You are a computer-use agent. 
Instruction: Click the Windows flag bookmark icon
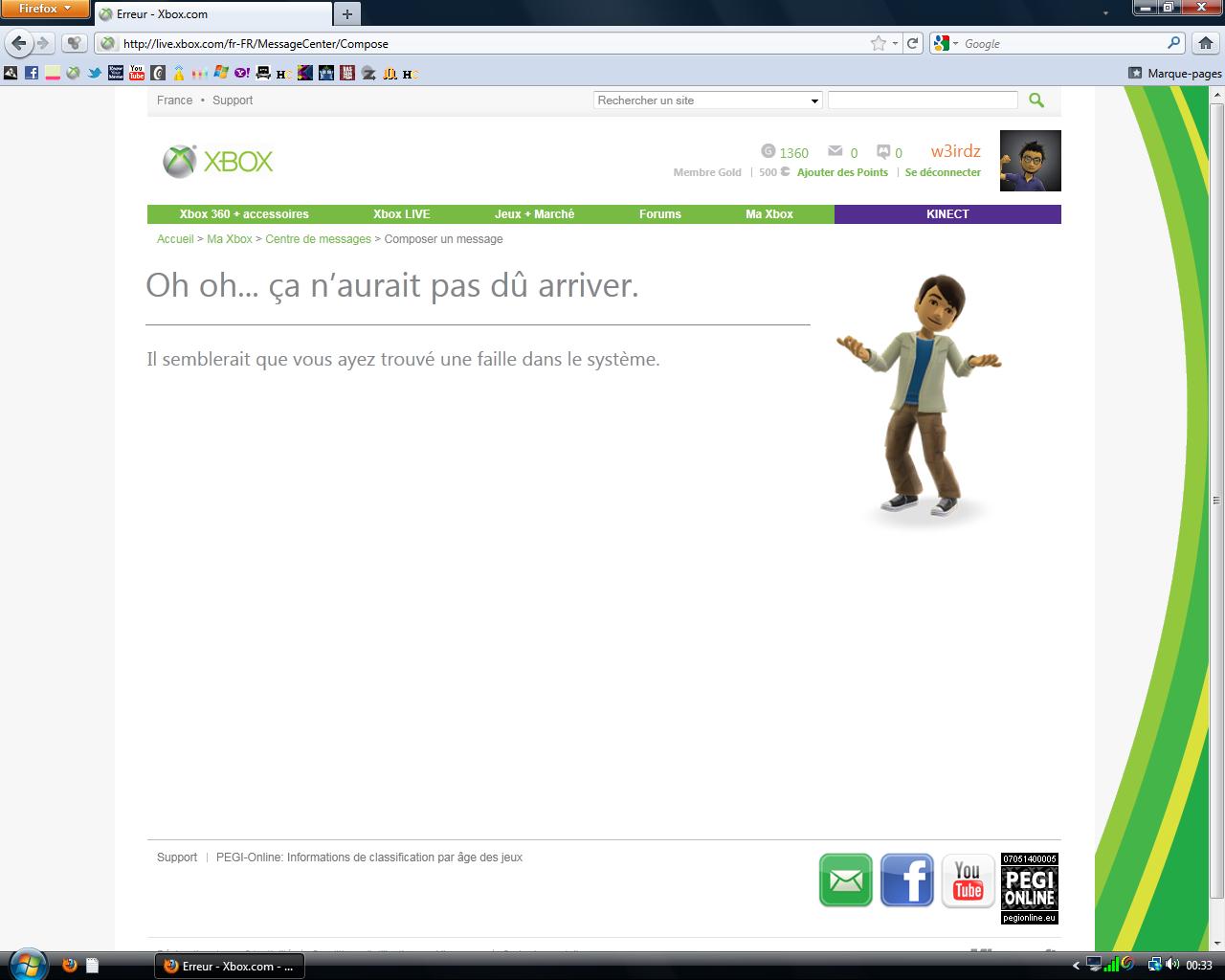[221, 73]
